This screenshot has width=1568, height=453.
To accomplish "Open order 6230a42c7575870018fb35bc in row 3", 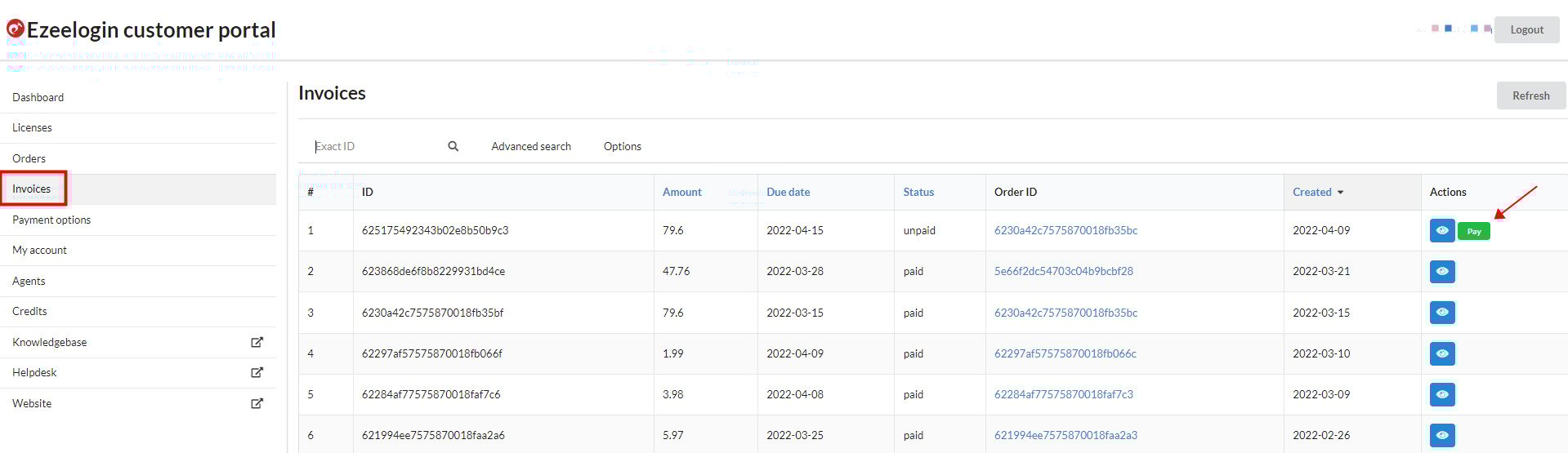I will pyautogui.click(x=1065, y=313).
